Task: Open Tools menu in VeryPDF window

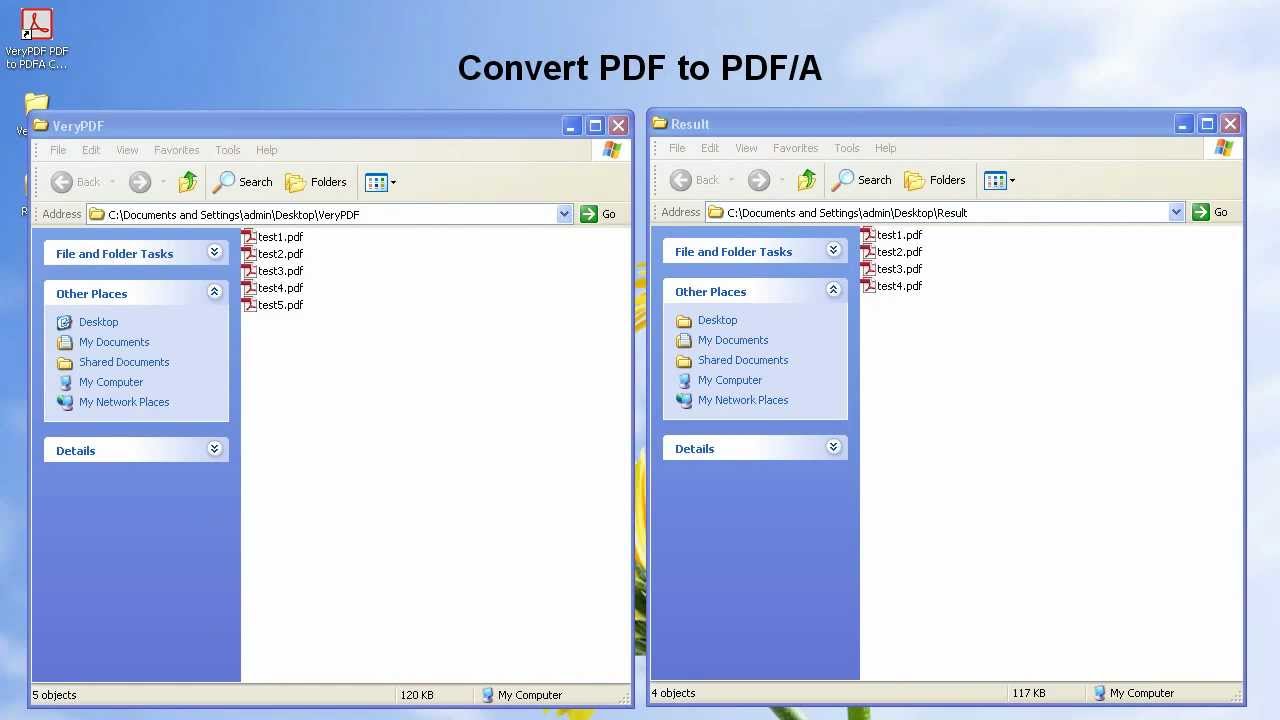Action: 228,150
